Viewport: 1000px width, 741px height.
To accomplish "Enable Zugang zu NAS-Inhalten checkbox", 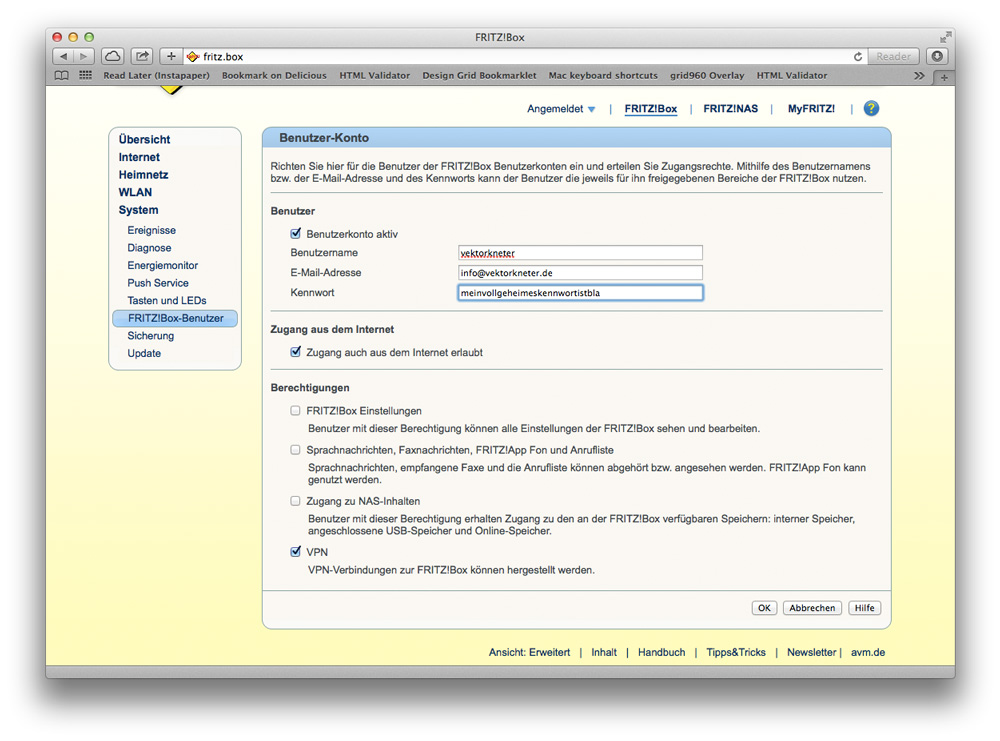I will (x=295, y=501).
